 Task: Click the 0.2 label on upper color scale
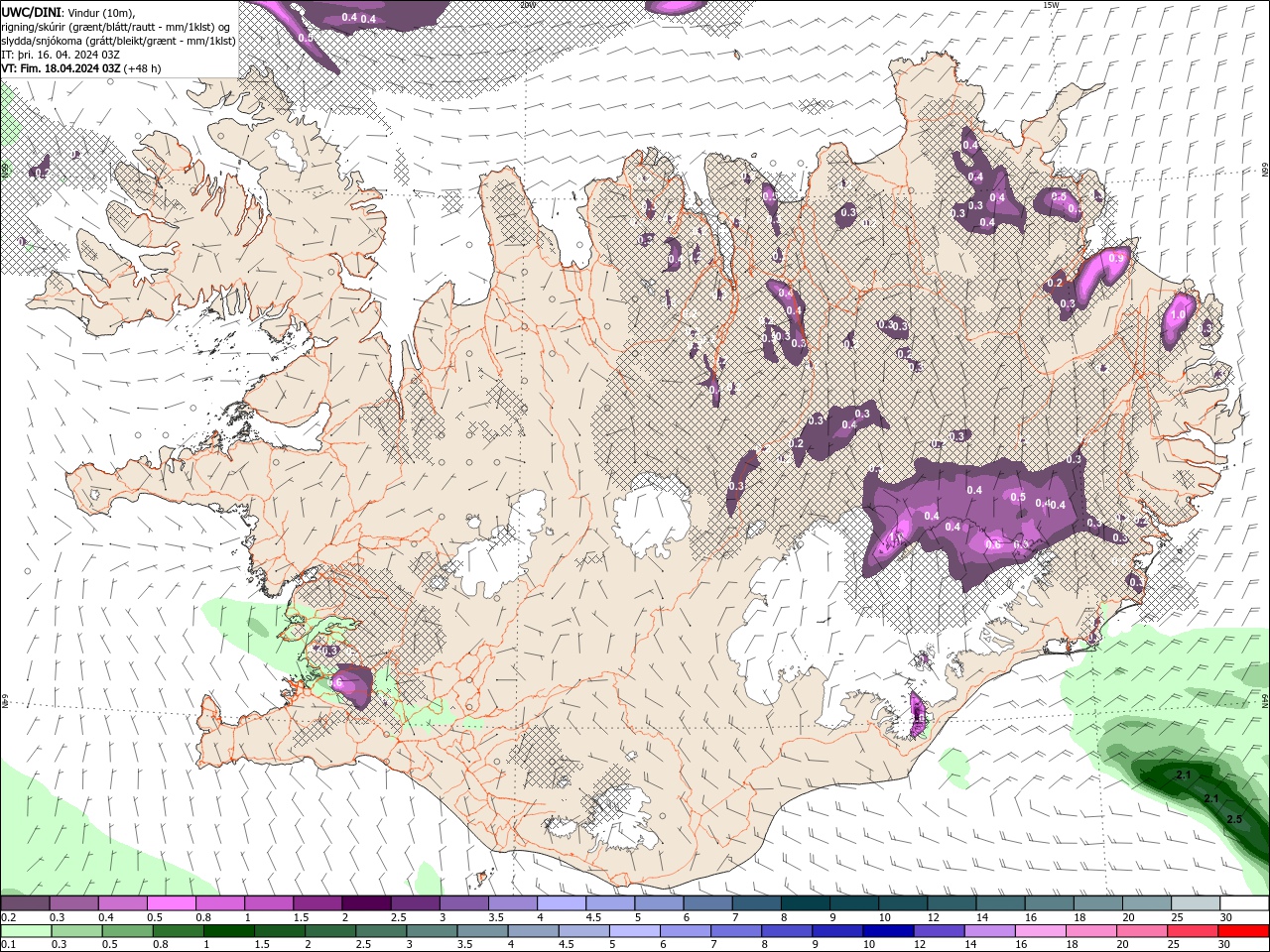tap(9, 916)
